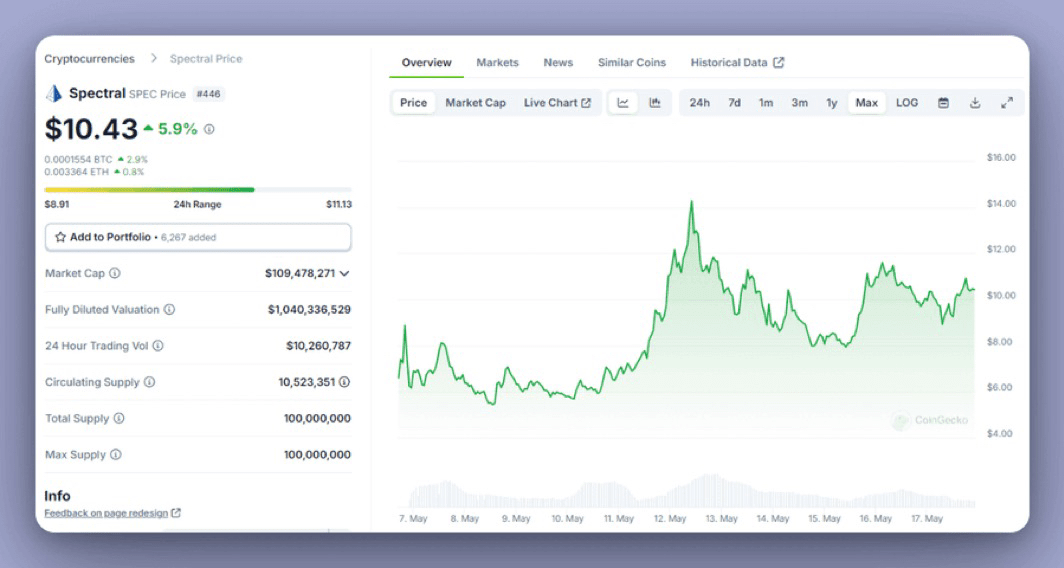1064x568 pixels.
Task: Click the 17. May axis label
Action: [926, 518]
